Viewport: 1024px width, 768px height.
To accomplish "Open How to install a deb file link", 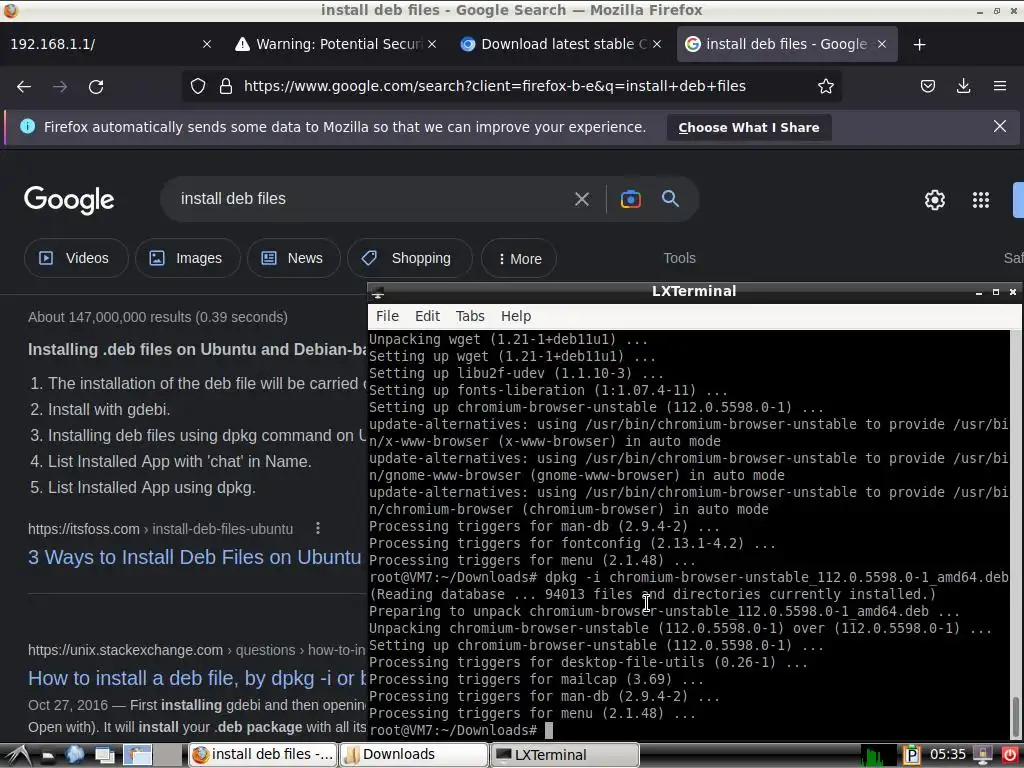I will [197, 679].
